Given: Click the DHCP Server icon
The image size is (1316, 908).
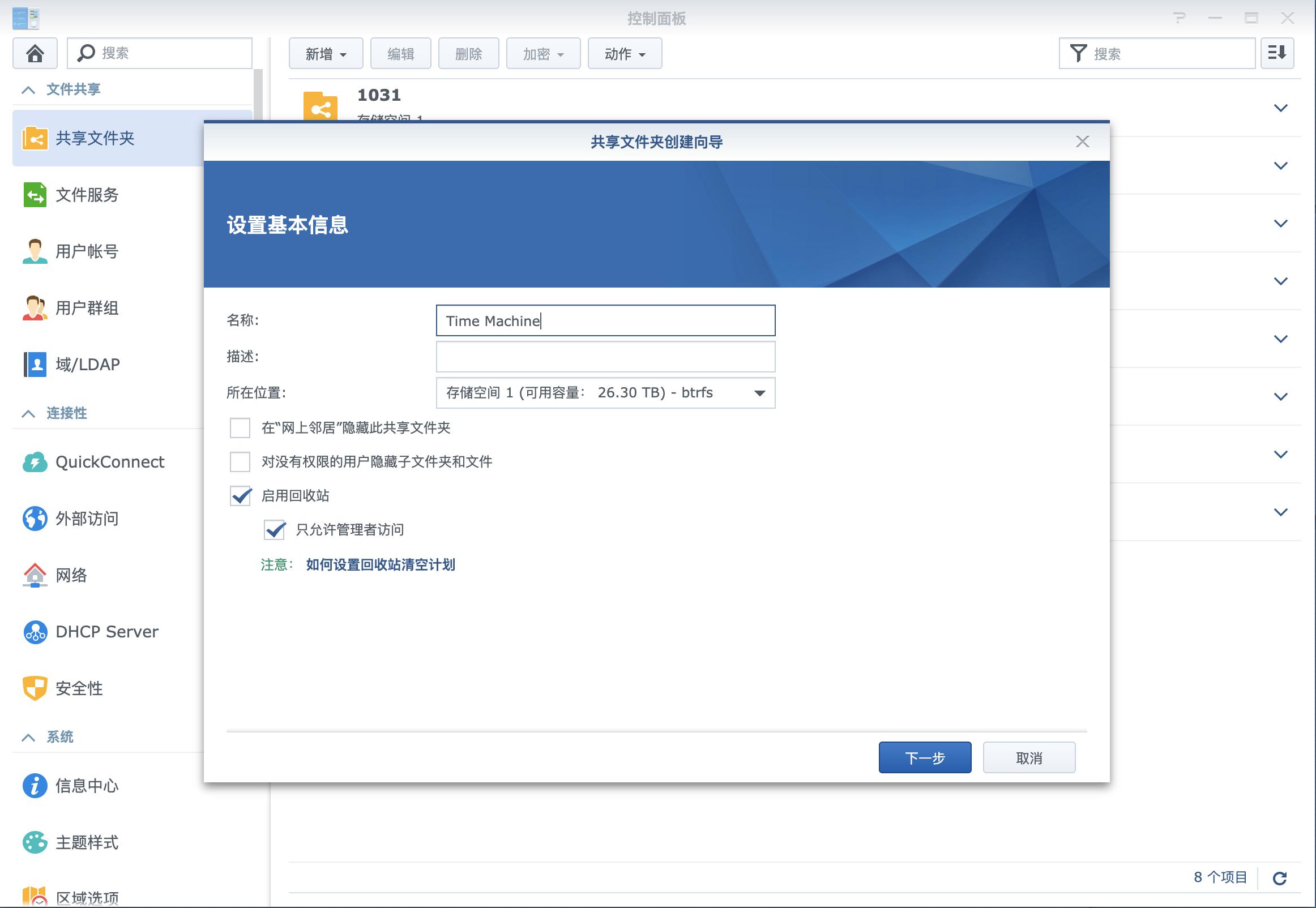Looking at the screenshot, I should coord(35,632).
